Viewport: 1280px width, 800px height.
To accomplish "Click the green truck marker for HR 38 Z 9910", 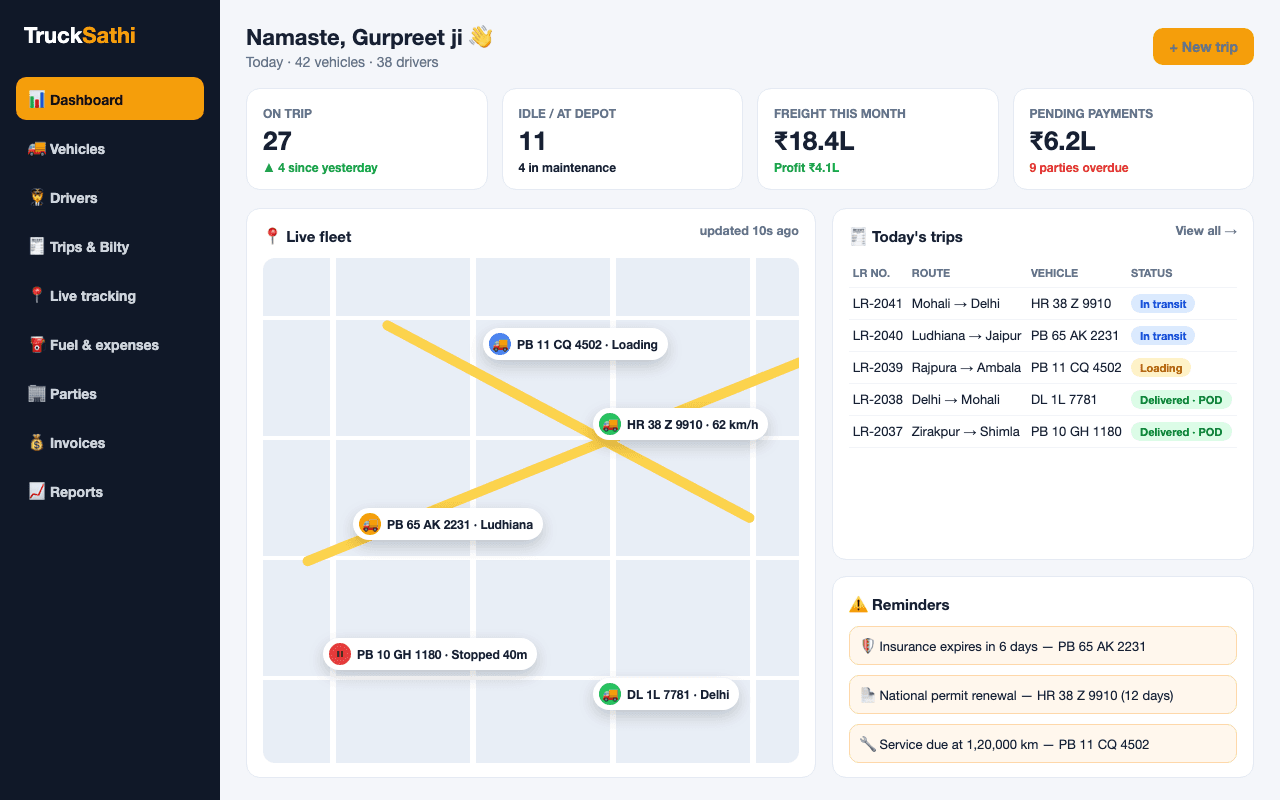I will point(610,424).
